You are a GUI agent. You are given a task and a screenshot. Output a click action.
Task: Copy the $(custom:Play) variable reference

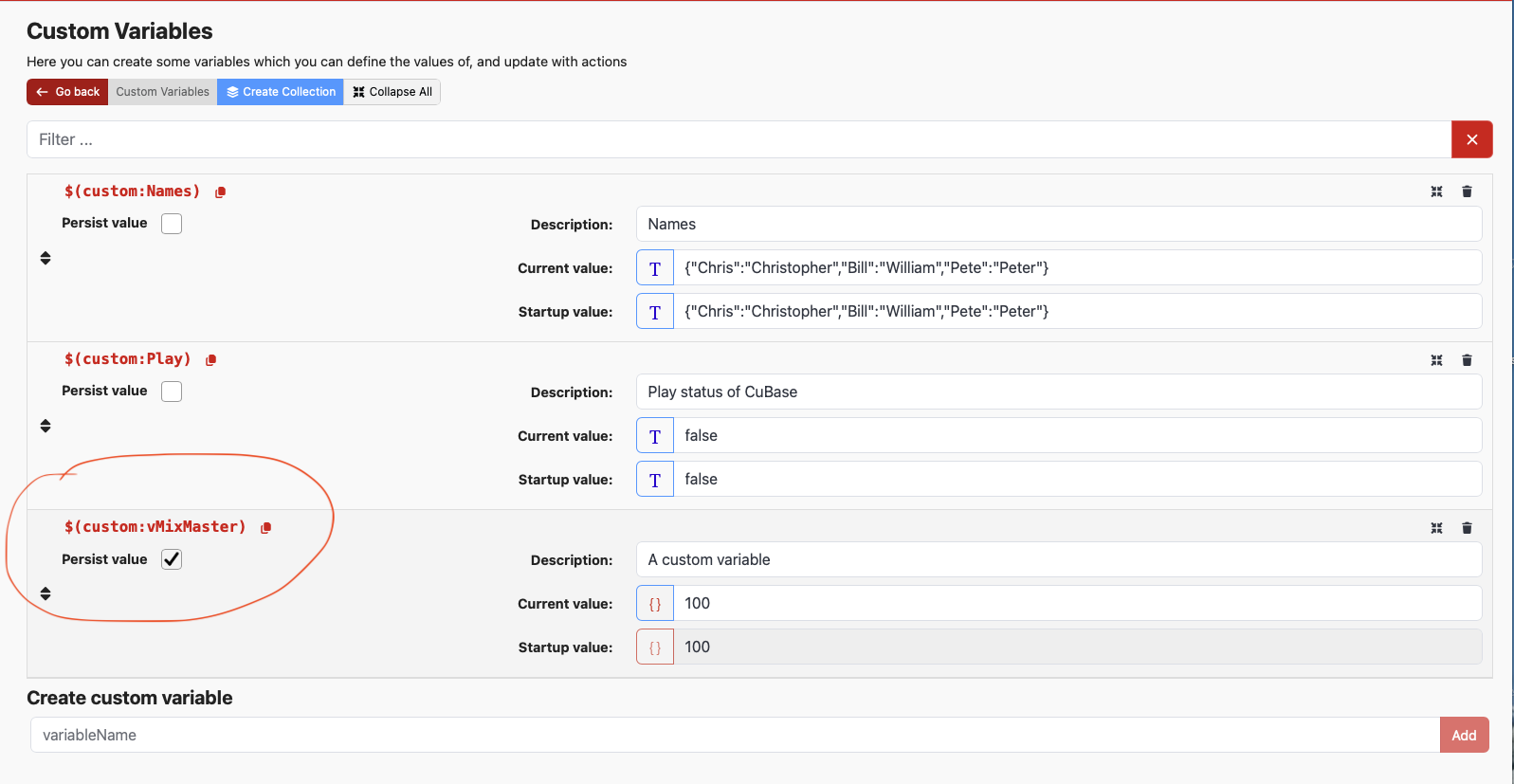pos(211,360)
